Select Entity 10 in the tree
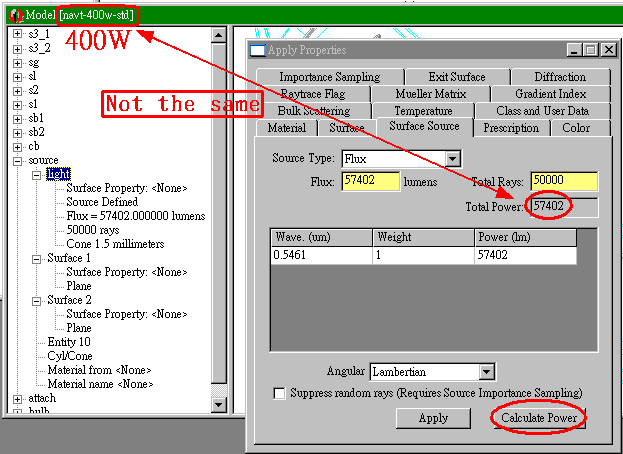The width and height of the screenshot is (623, 454). tap(69, 342)
